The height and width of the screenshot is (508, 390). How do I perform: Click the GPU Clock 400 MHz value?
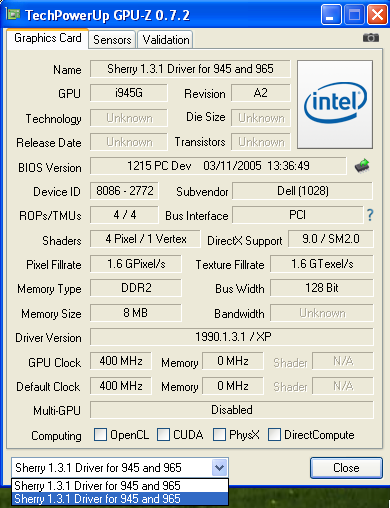click(121, 361)
